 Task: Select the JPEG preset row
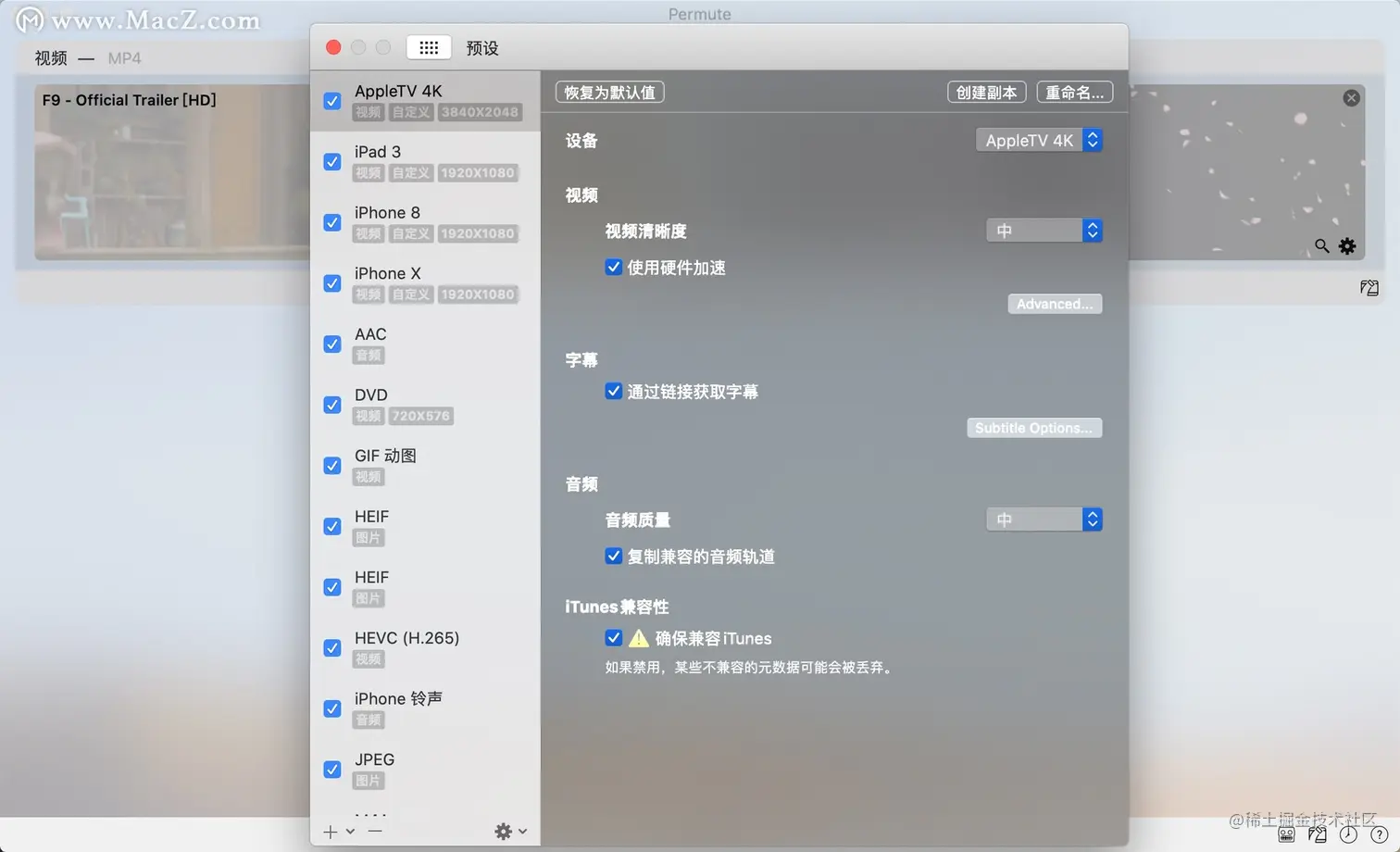tap(425, 770)
